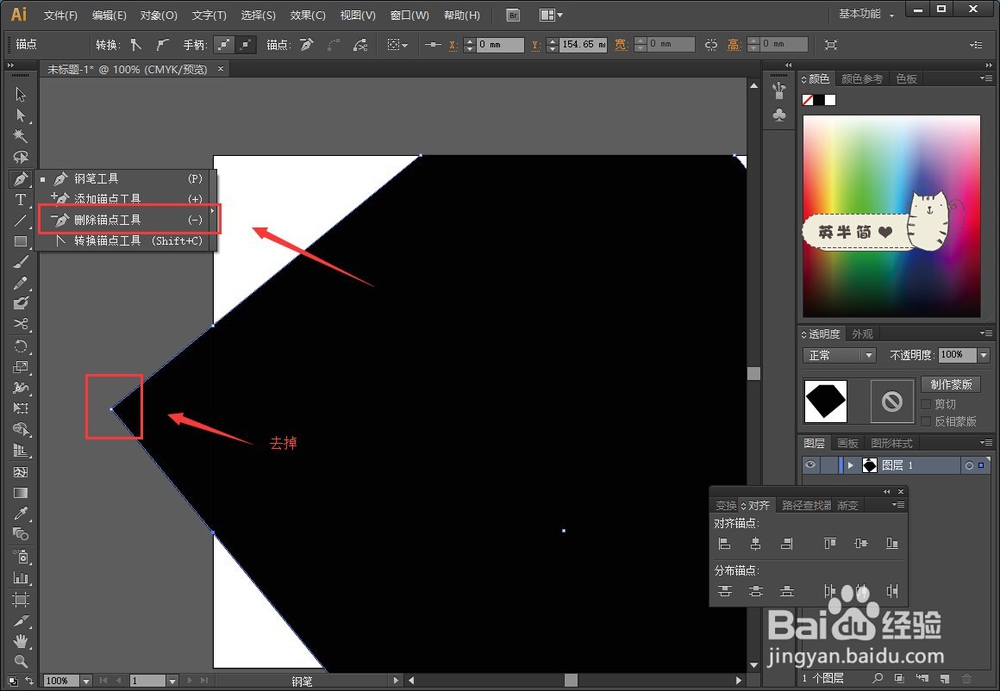Open the 不透明度 100% dropdown arrow
1000x691 pixels.
coord(983,355)
